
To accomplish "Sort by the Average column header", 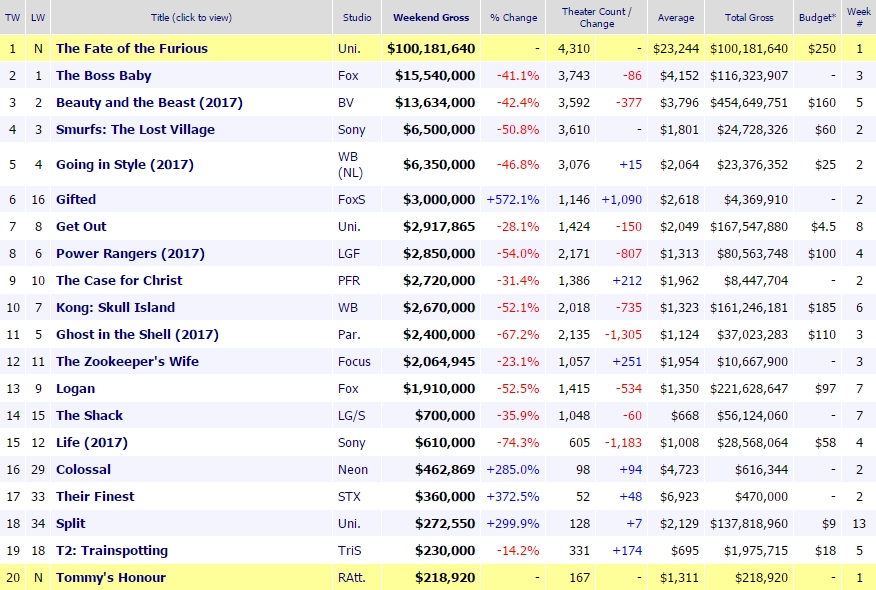I will pos(676,17).
